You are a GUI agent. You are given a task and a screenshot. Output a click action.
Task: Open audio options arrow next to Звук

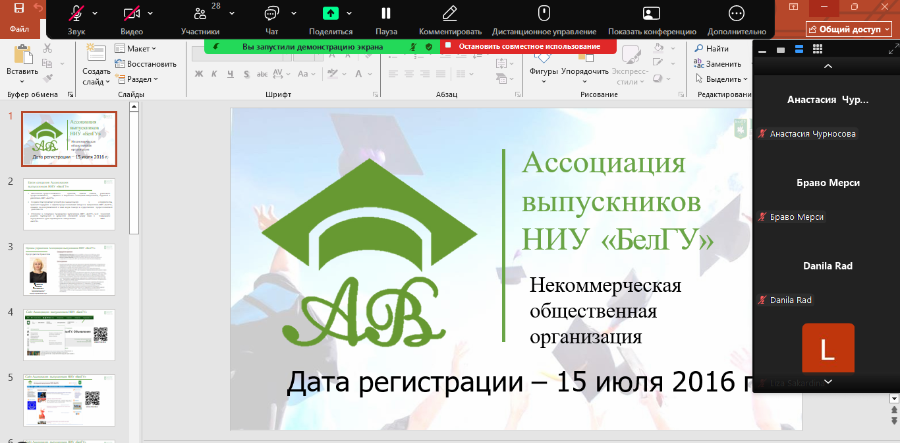point(95,13)
